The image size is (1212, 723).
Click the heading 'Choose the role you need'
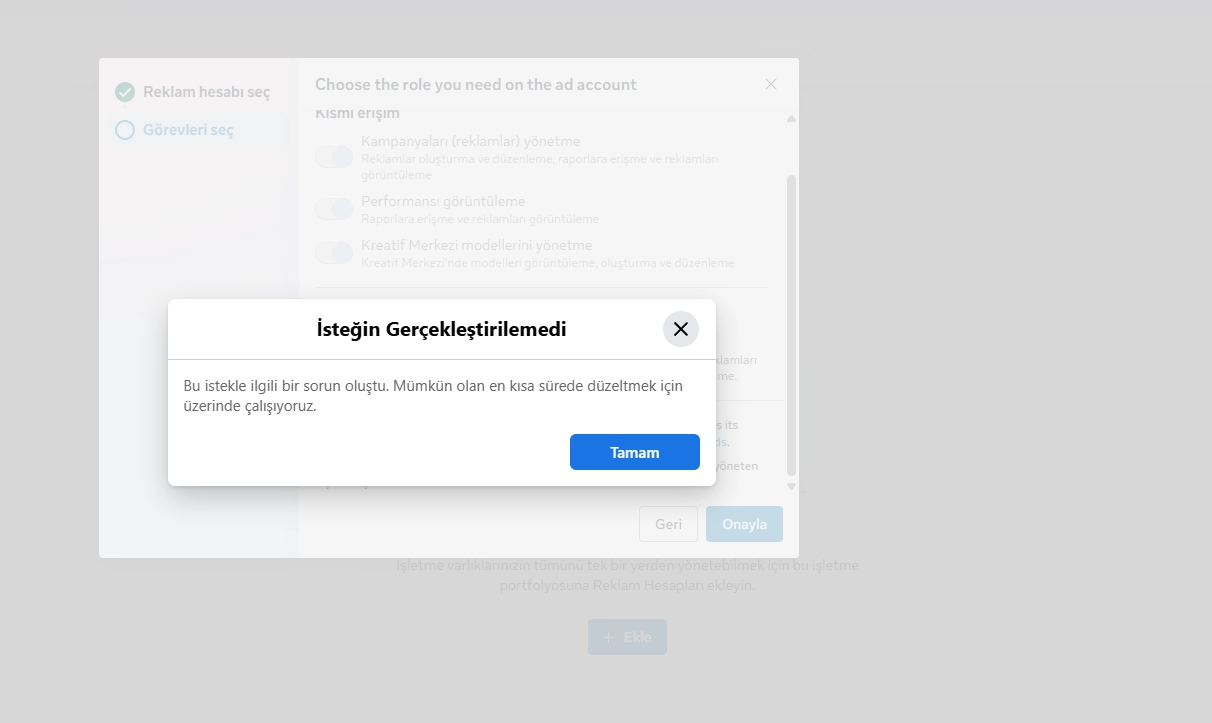click(x=476, y=85)
